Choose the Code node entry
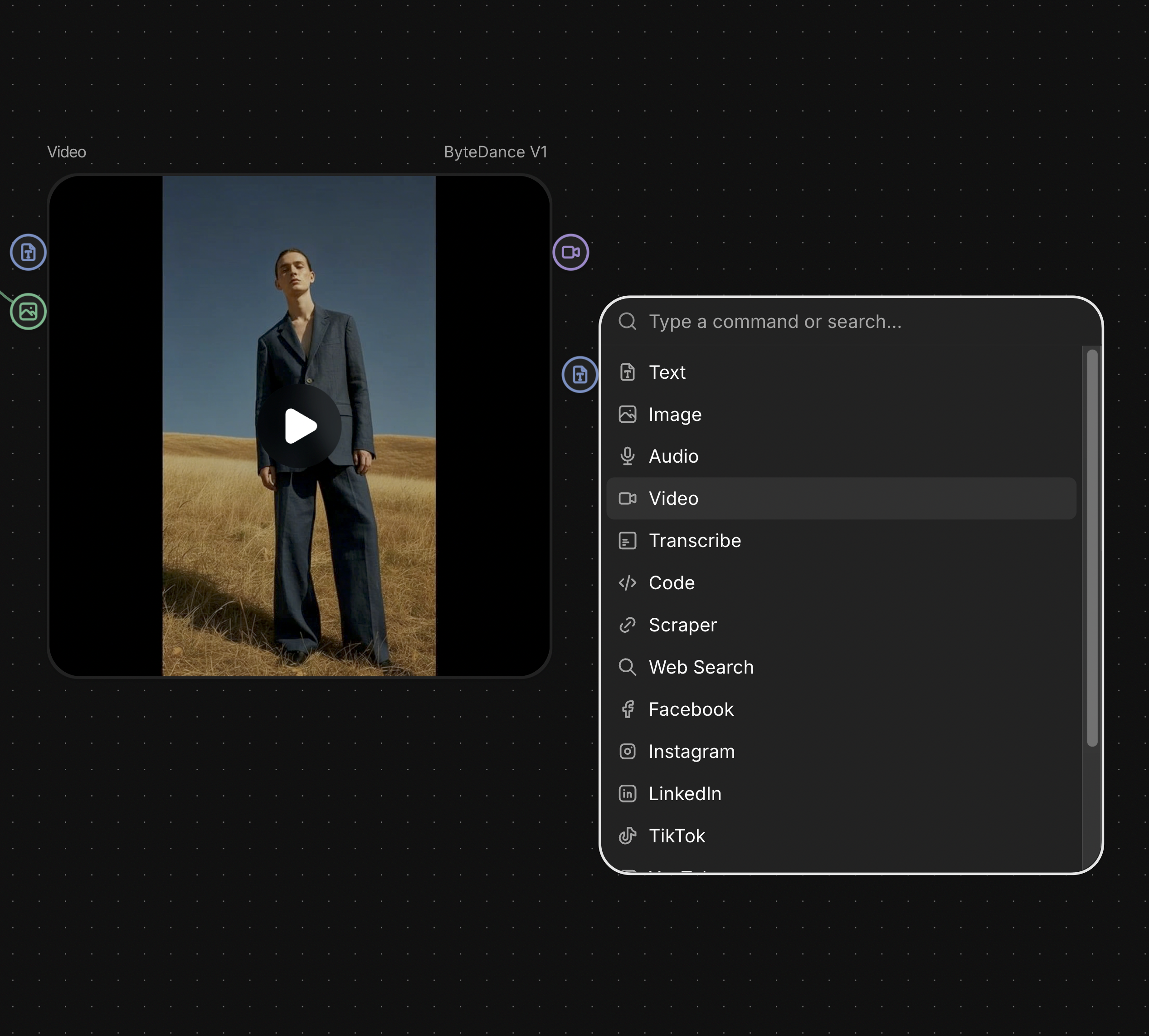Screen dimensions: 1149x1036 pyautogui.click(x=671, y=583)
